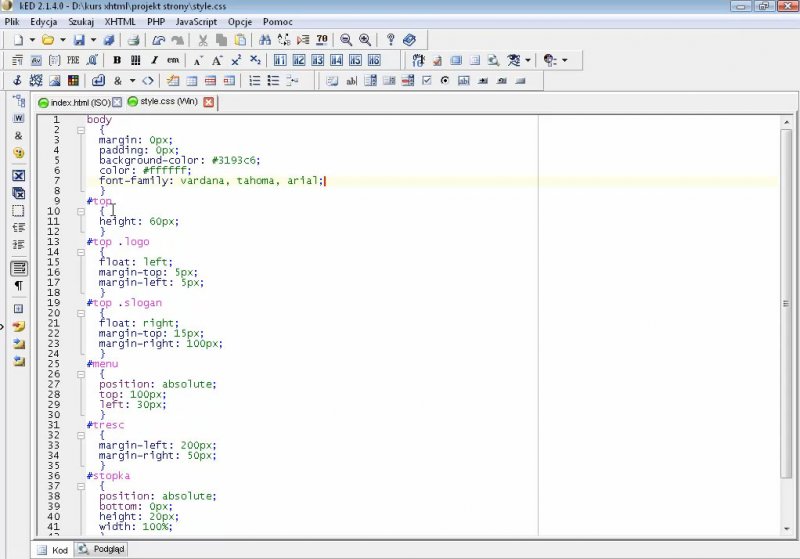Insert an H1 heading tag

[x=280, y=61]
